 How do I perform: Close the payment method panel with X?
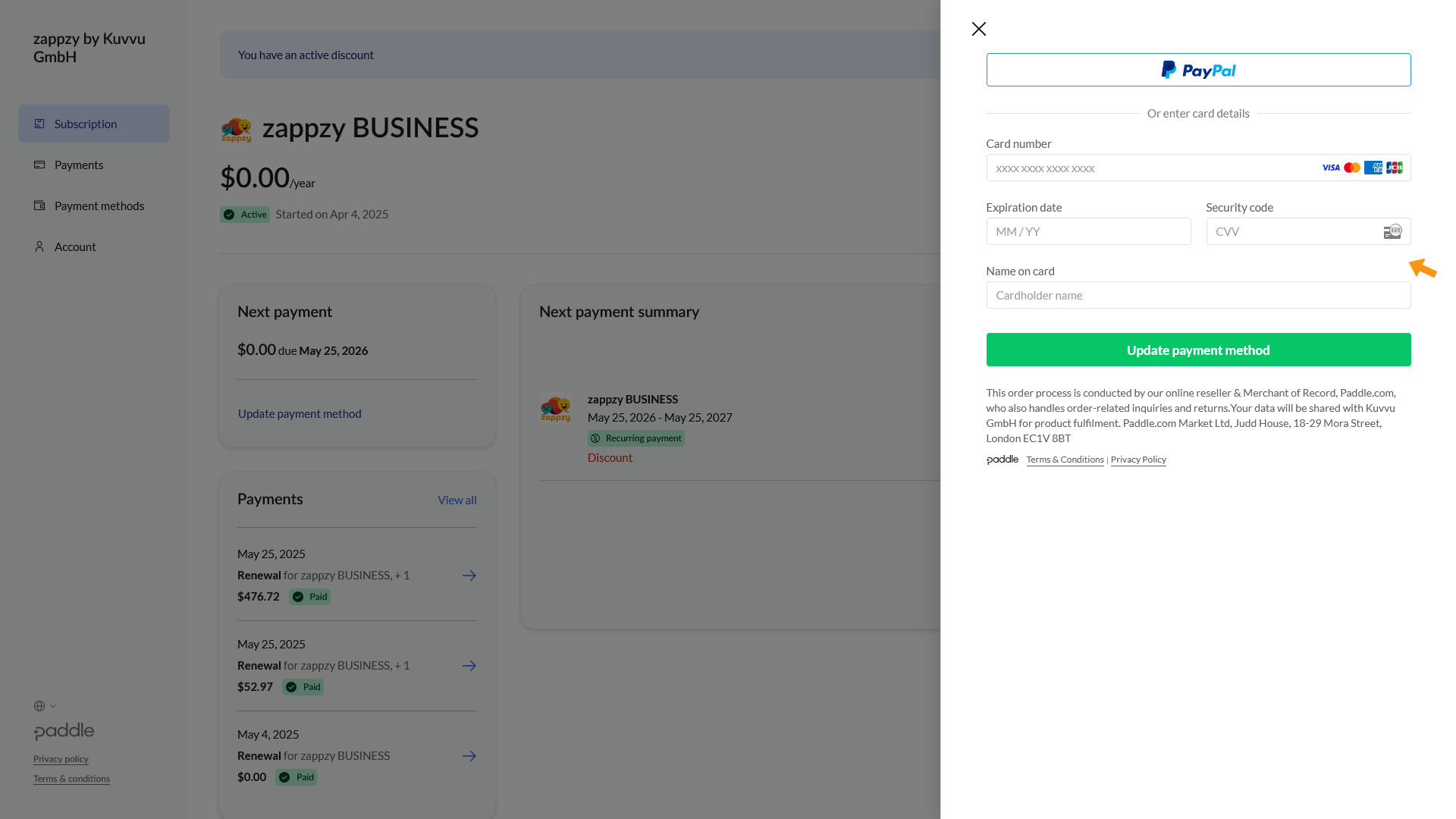pyautogui.click(x=978, y=29)
